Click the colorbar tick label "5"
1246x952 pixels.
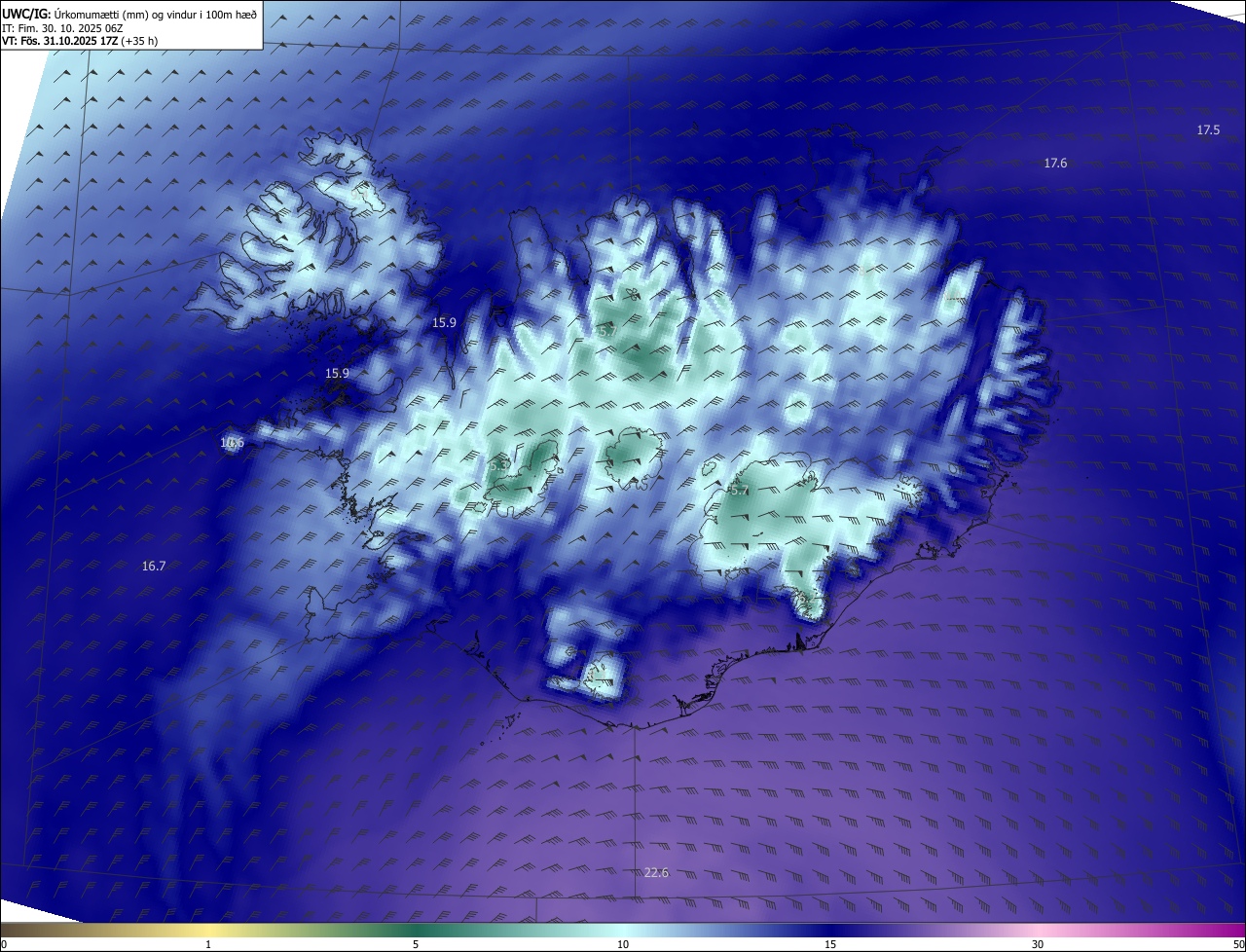[416, 944]
